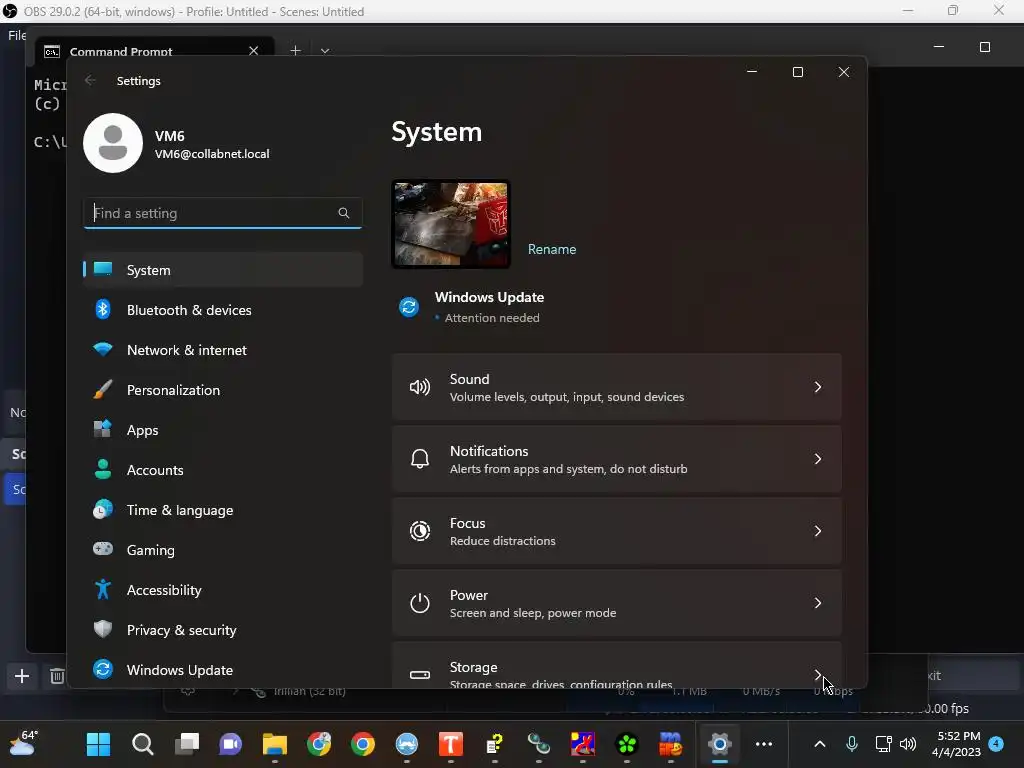
Task: Click the search magnifier in Find a setting
Action: pyautogui.click(x=344, y=213)
